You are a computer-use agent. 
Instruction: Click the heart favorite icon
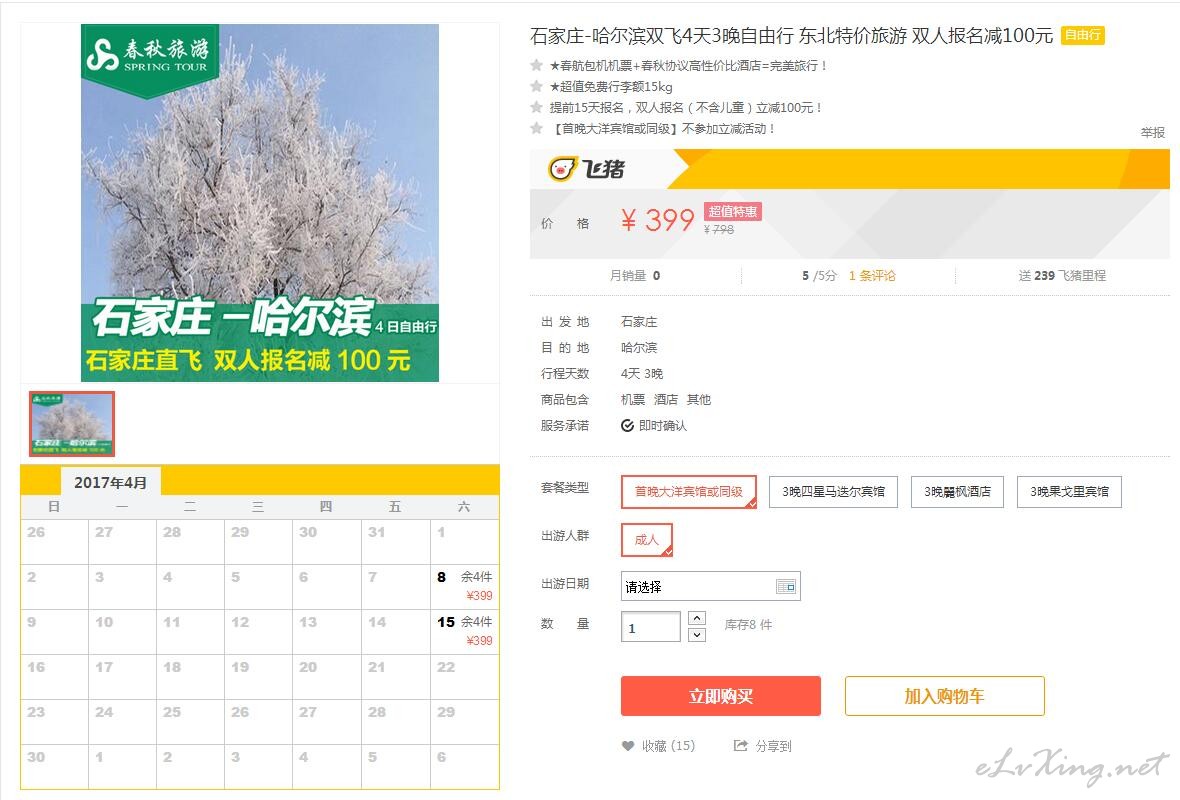(x=628, y=746)
